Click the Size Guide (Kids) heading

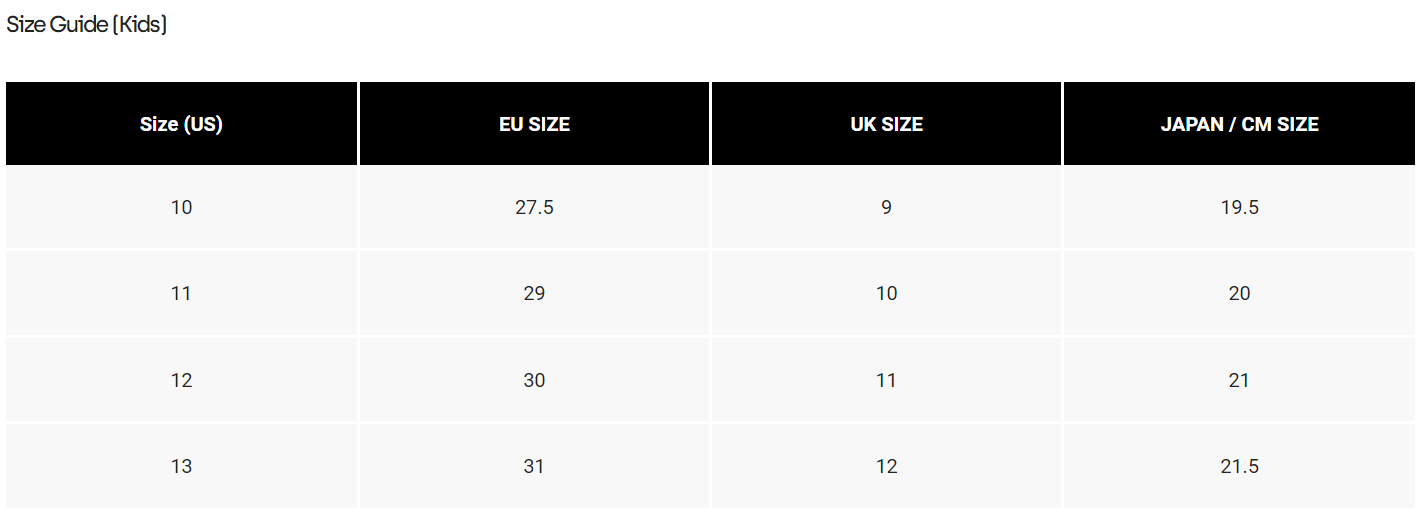click(x=87, y=25)
